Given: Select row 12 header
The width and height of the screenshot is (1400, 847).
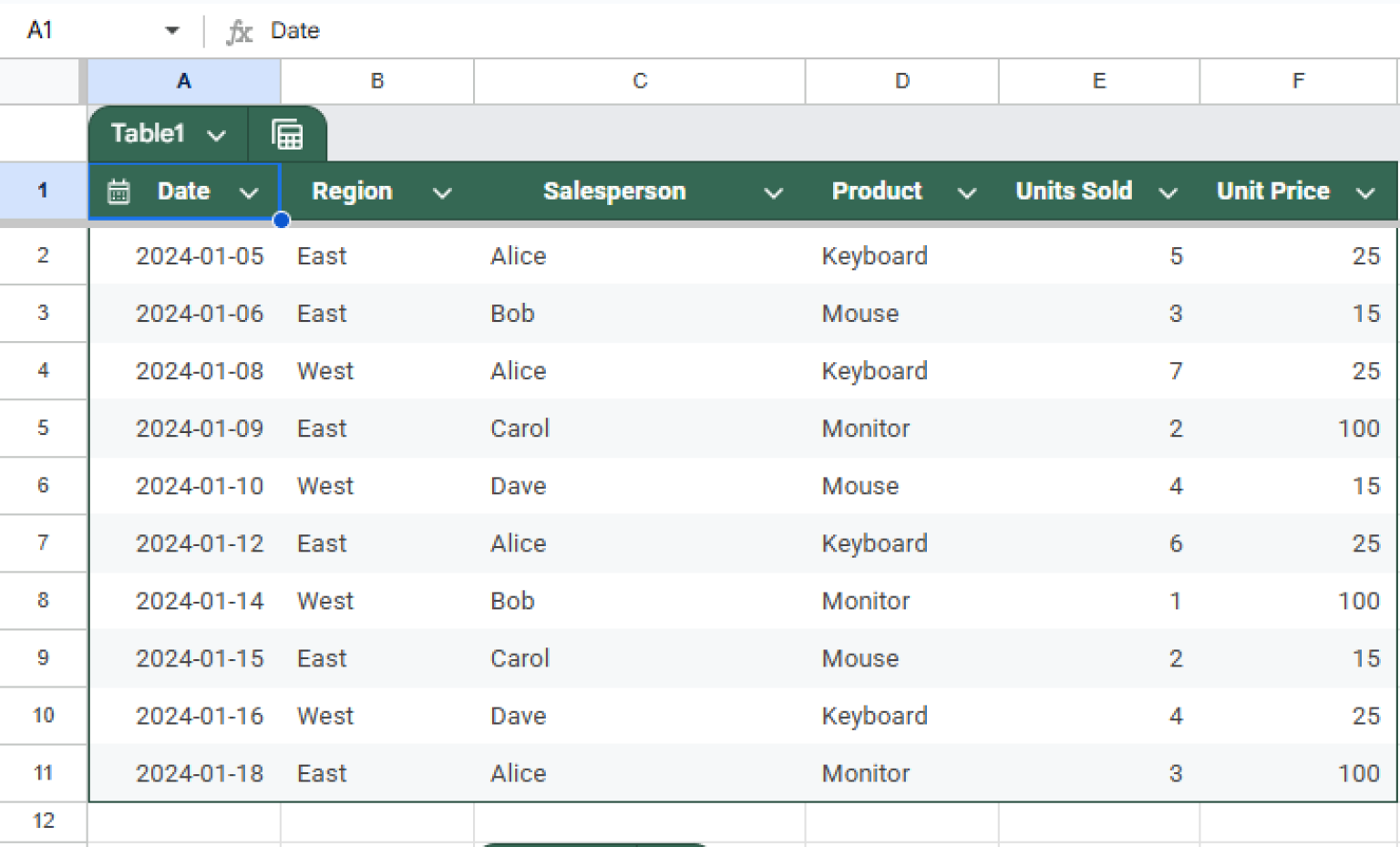Looking at the screenshot, I should (43, 821).
